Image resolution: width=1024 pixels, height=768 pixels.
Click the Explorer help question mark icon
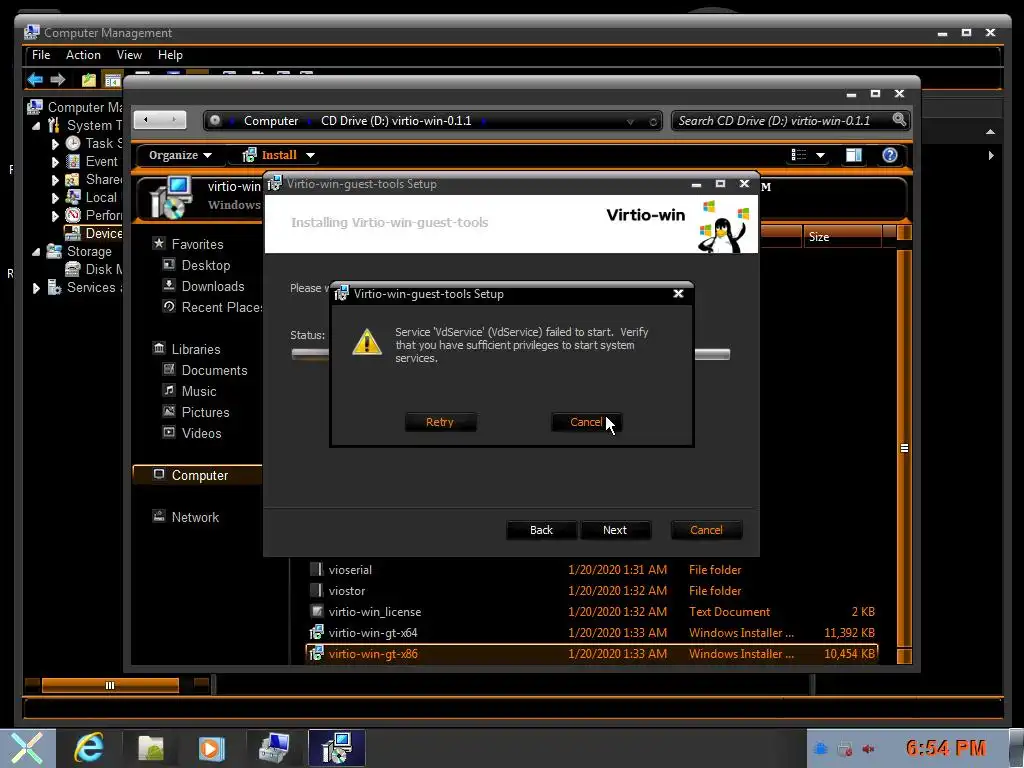(x=889, y=155)
